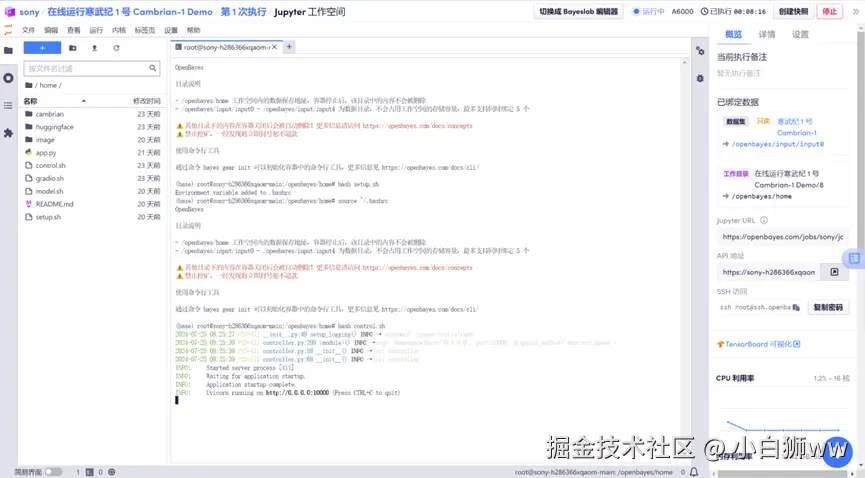Open the 设置 menu in menu bar
865x478 pixels.
click(171, 30)
